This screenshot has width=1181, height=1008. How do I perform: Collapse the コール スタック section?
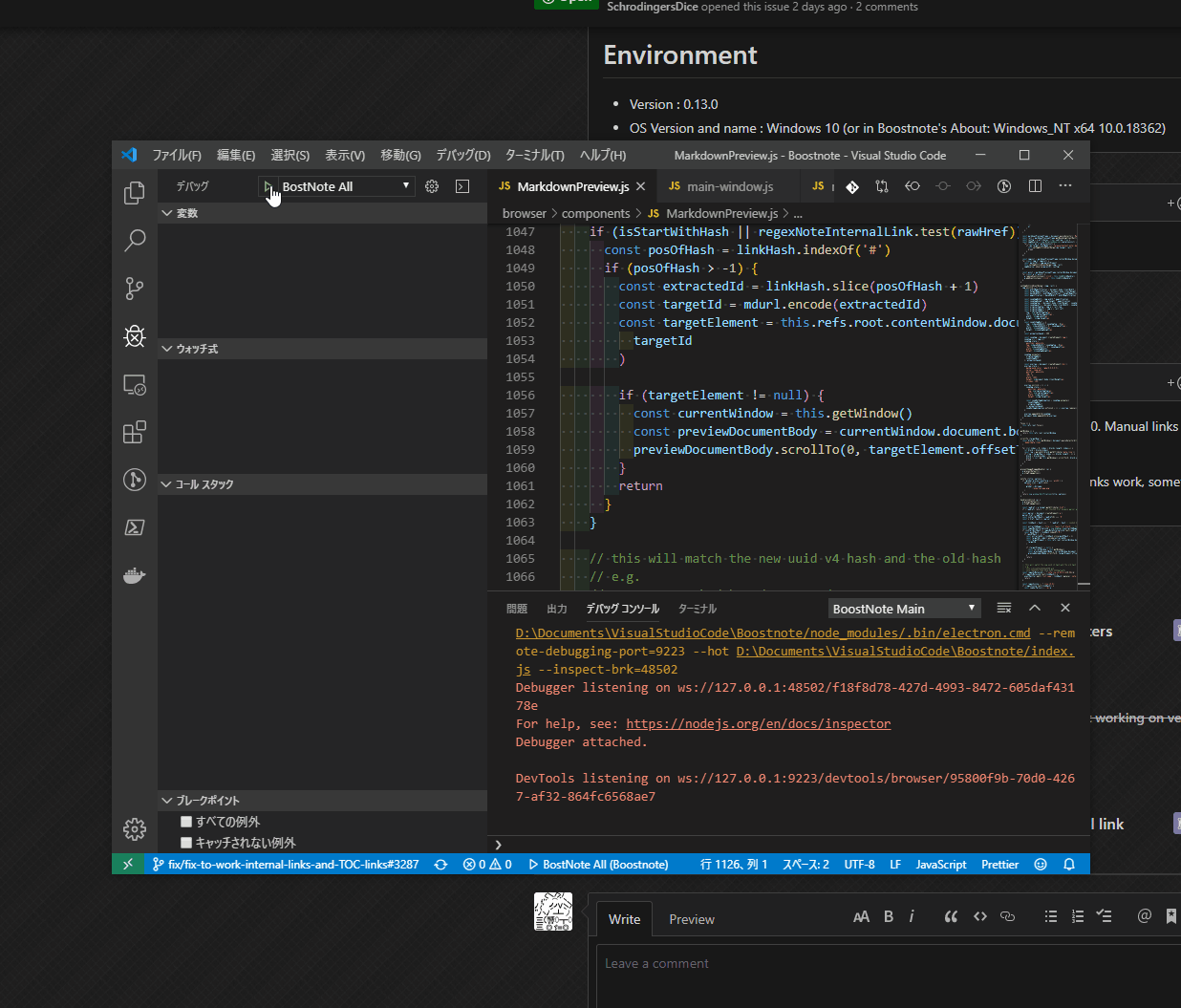(204, 484)
